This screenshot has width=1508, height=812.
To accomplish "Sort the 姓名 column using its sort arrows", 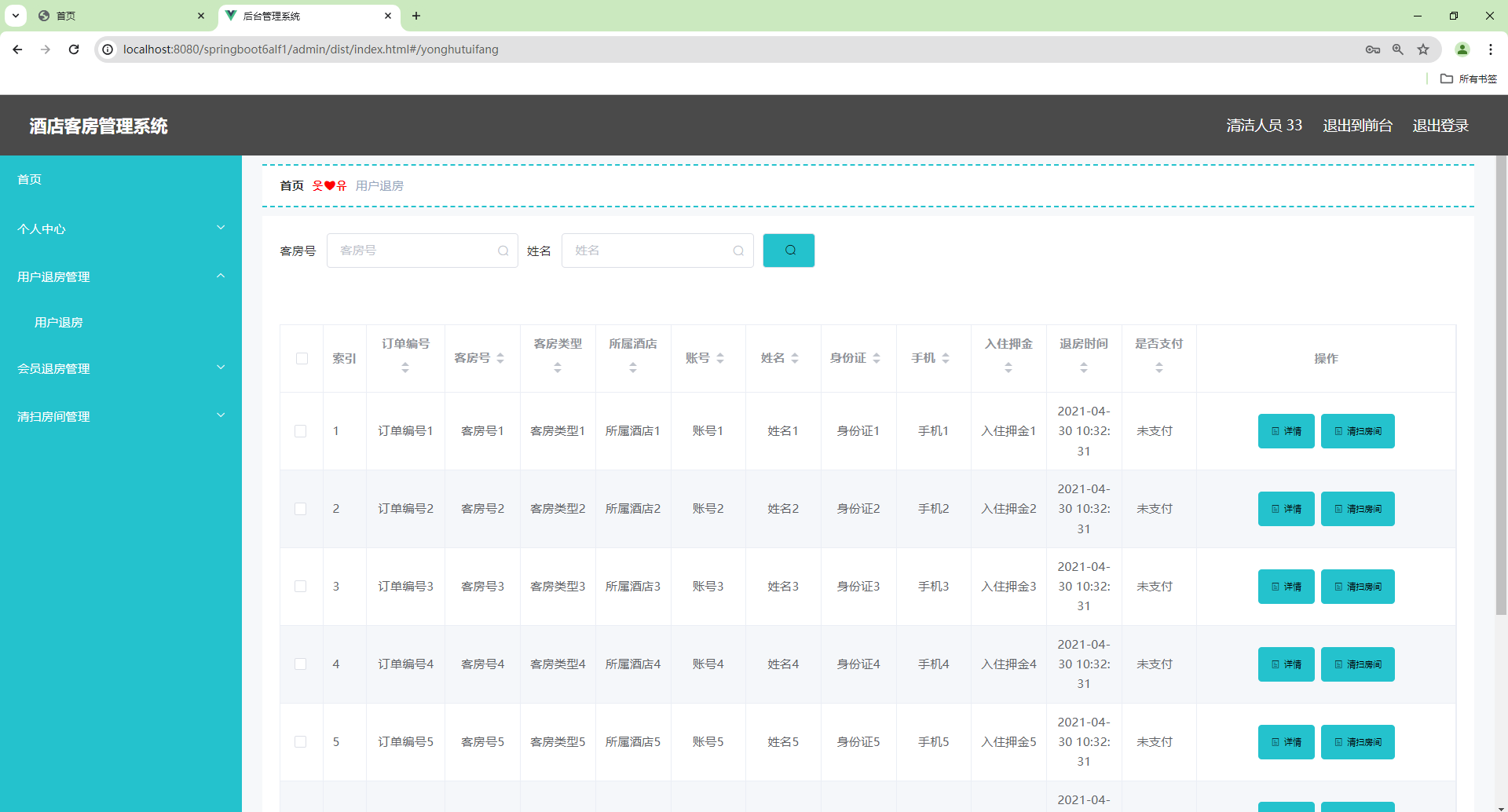I will 796,358.
